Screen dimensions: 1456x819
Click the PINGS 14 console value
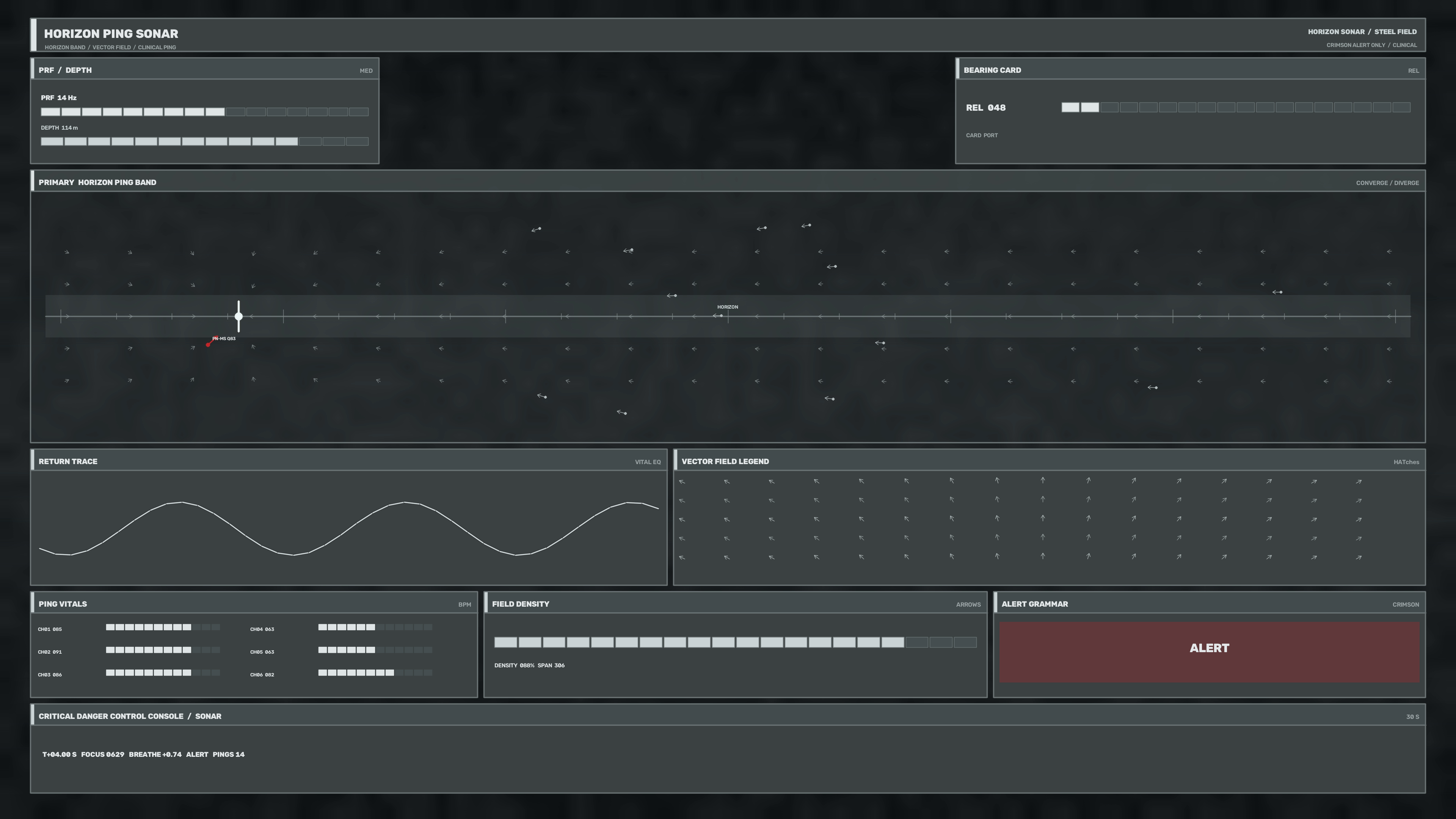(x=228, y=755)
